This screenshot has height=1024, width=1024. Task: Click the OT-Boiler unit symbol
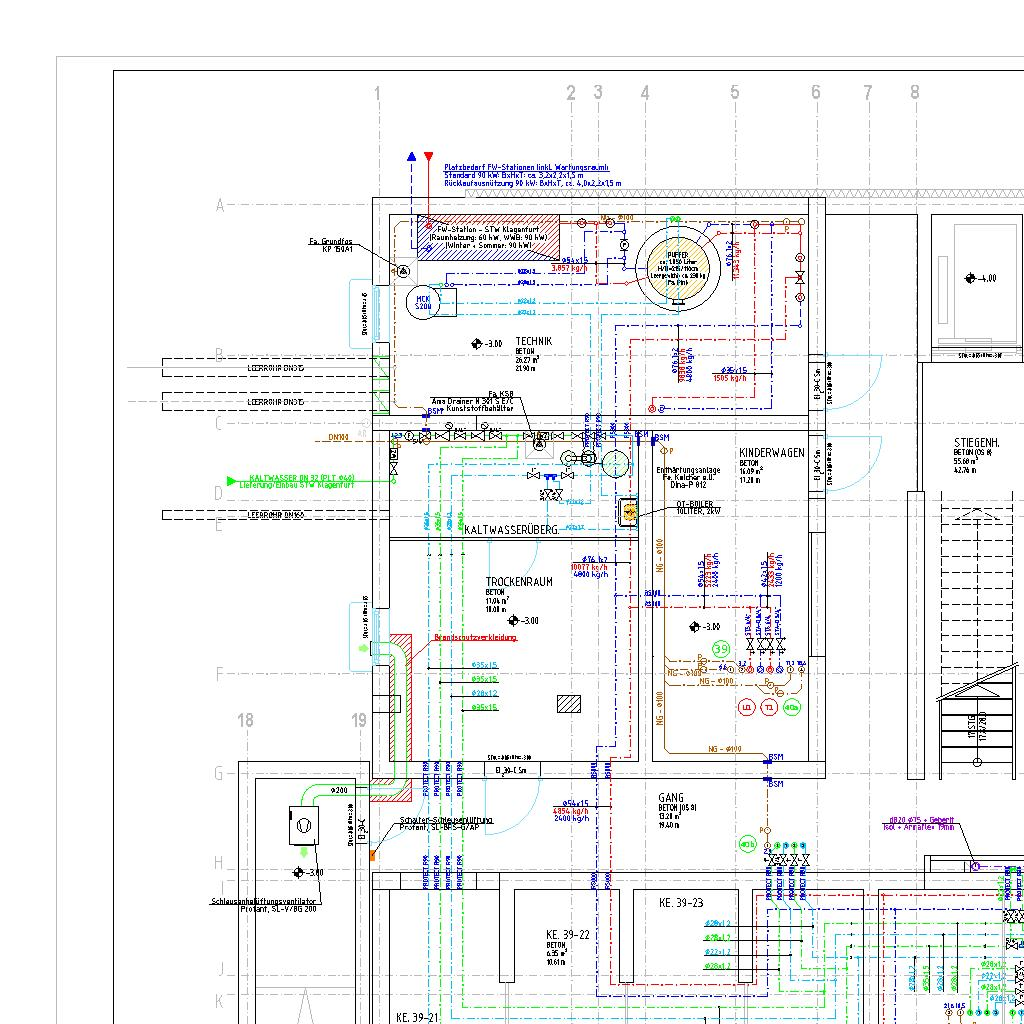(x=630, y=512)
